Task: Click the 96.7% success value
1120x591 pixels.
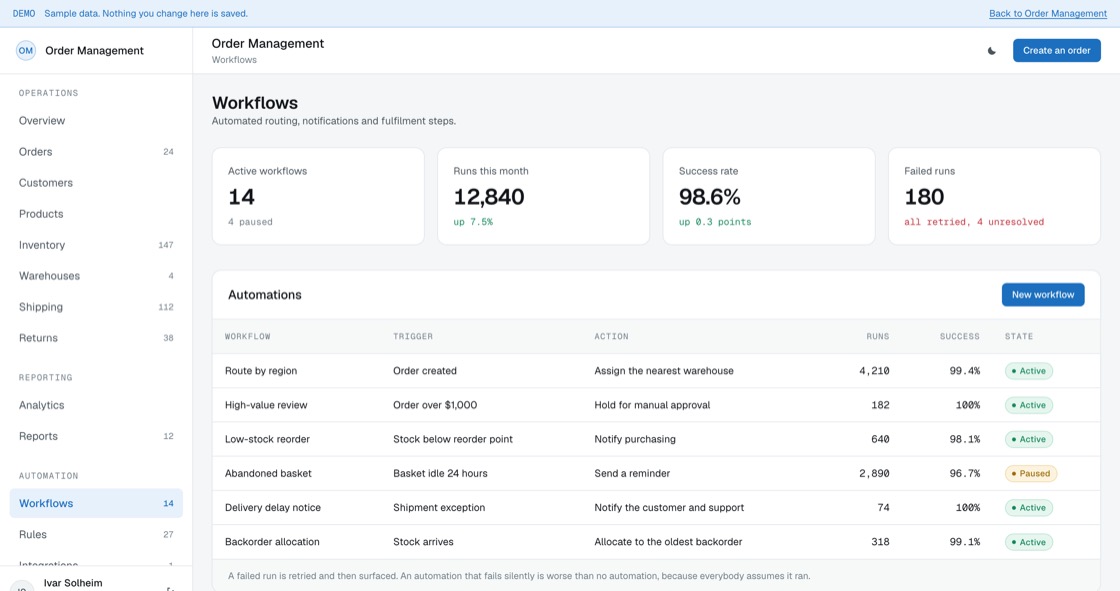Action: pos(965,473)
